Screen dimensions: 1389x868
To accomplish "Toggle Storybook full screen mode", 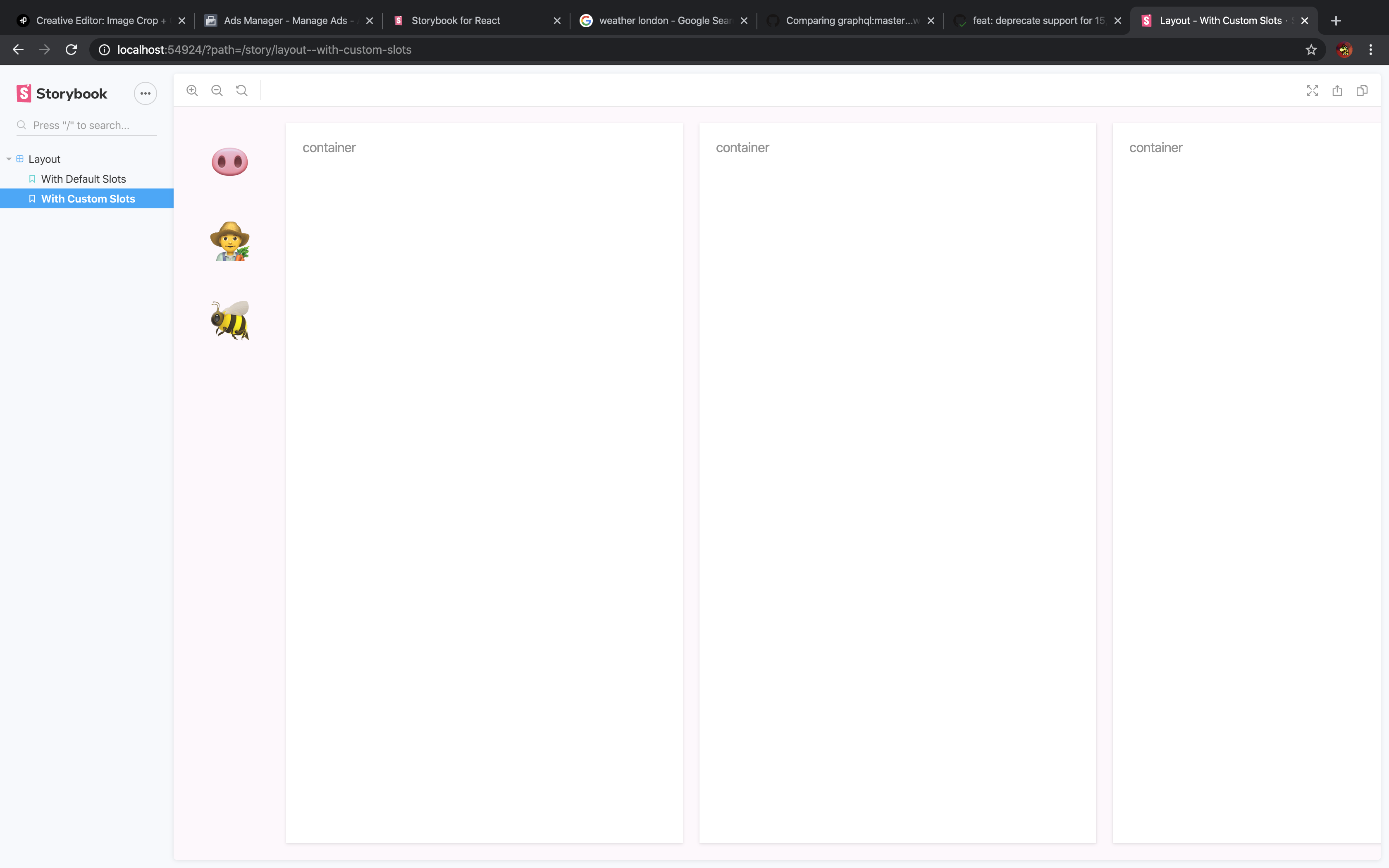I will (1312, 91).
